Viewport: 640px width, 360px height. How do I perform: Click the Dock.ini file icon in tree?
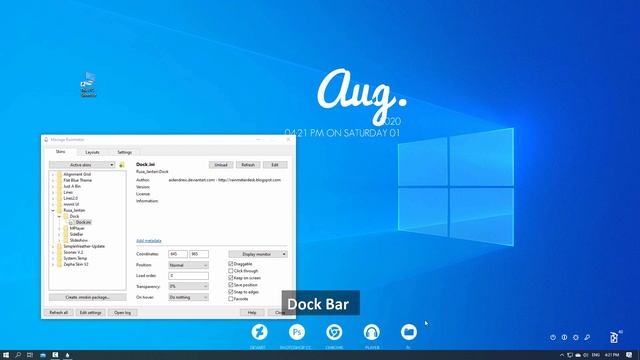pos(71,222)
